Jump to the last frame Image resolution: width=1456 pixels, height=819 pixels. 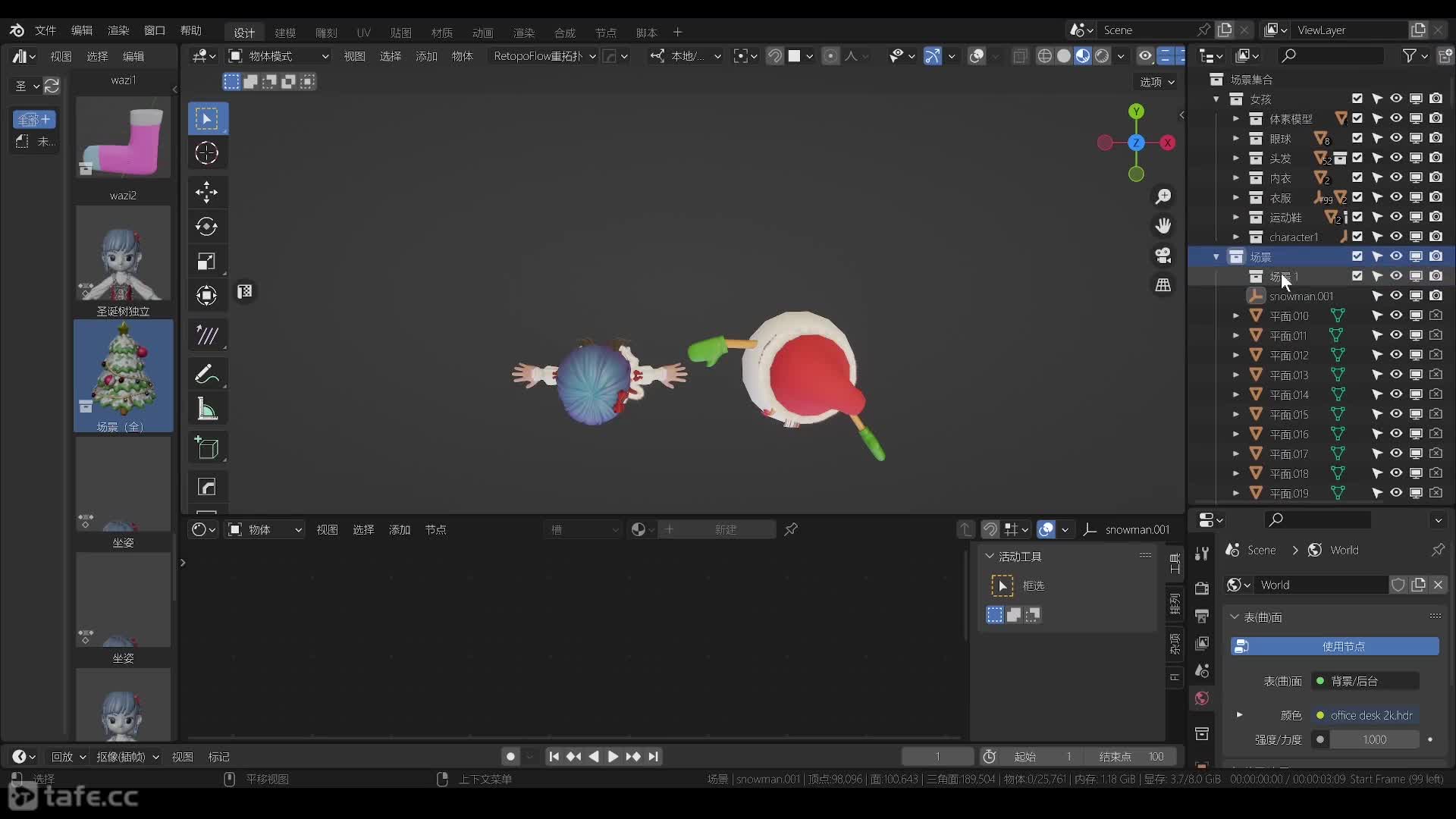point(654,757)
